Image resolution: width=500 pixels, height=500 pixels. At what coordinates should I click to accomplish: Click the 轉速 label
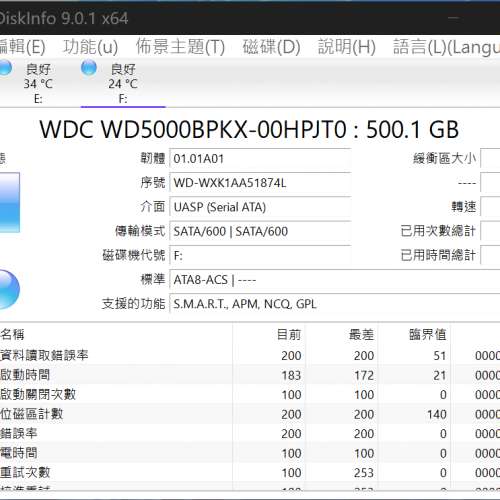tap(464, 207)
